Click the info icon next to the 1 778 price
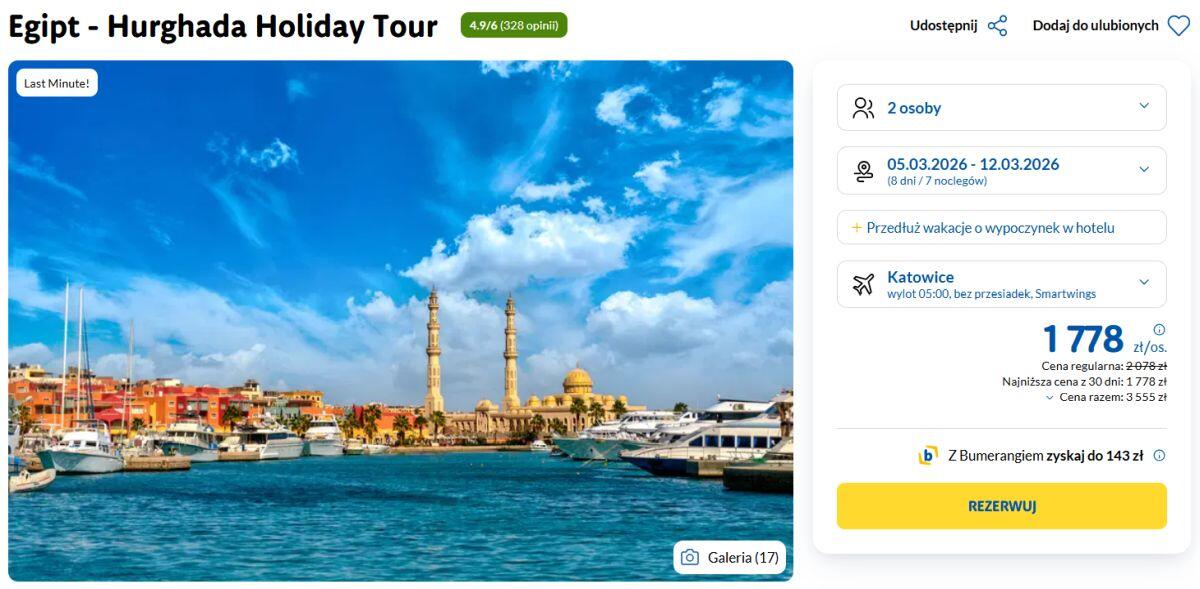The height and width of the screenshot is (589, 1200). (x=1159, y=330)
